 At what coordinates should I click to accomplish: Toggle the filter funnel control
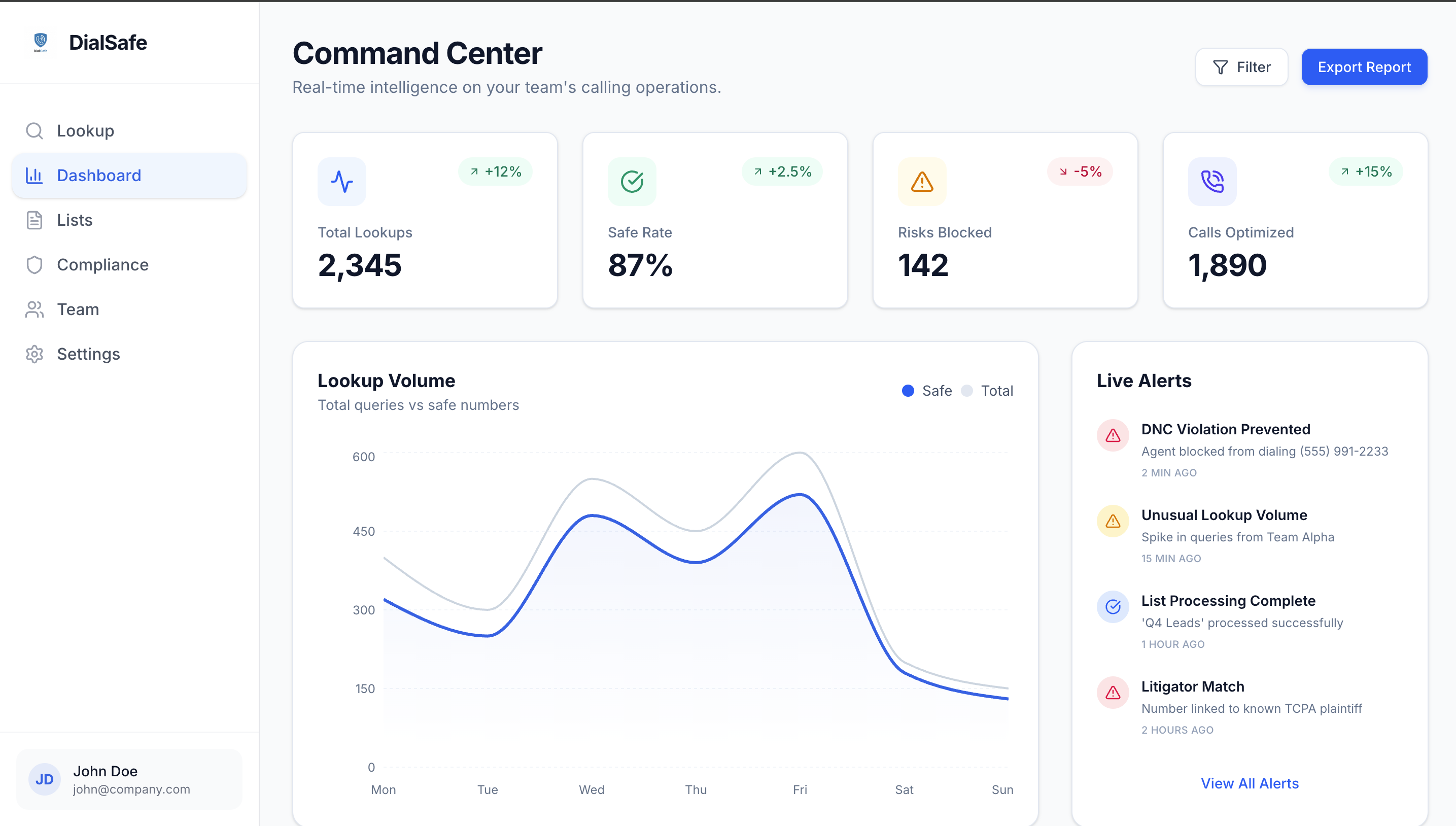pos(1220,66)
